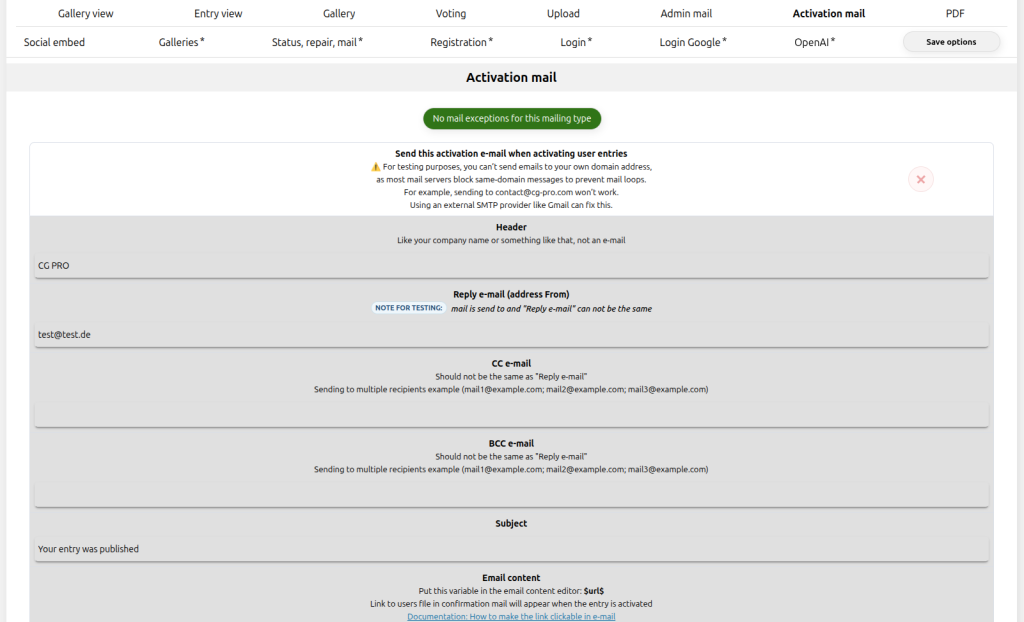Go to the Upload tab
This screenshot has width=1024, height=622.
(x=563, y=13)
